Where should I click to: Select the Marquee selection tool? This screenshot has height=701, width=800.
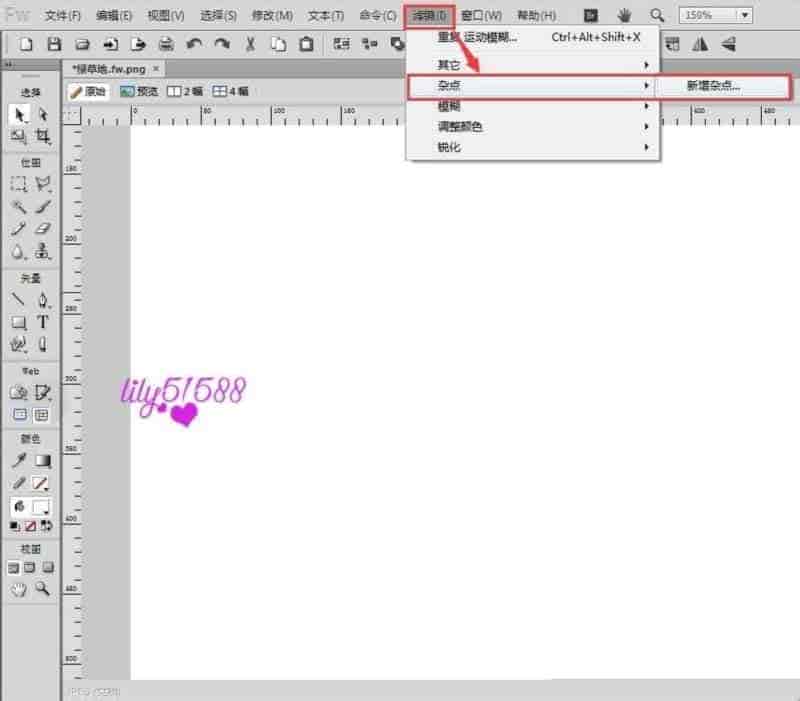click(19, 183)
